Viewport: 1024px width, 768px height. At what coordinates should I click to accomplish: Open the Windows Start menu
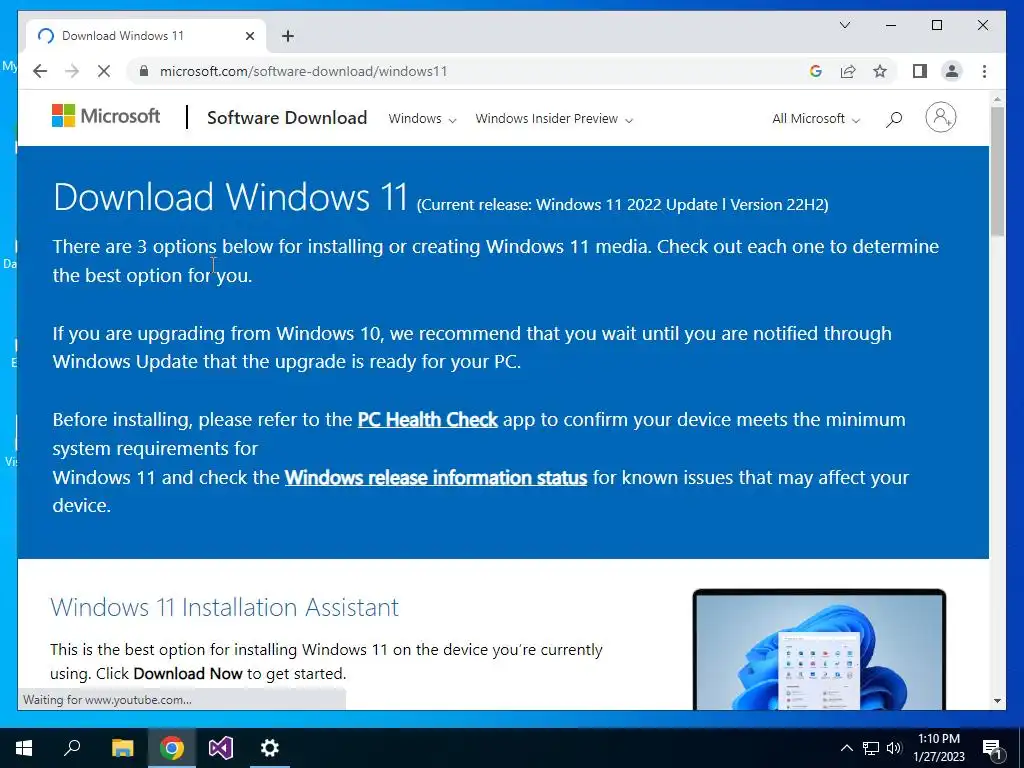[x=24, y=748]
